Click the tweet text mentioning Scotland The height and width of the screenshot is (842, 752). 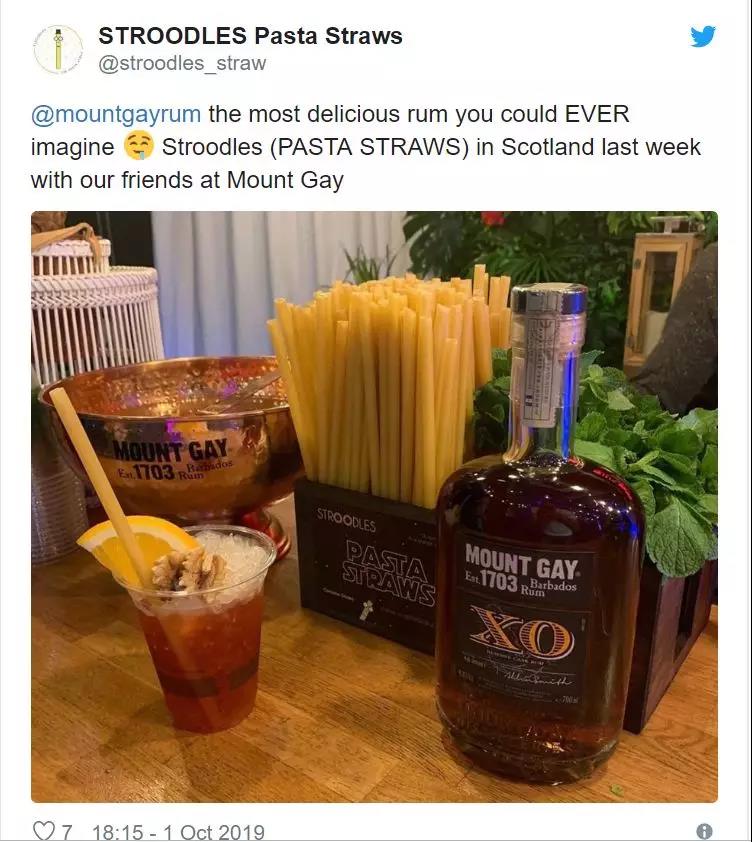pyautogui.click(x=366, y=147)
